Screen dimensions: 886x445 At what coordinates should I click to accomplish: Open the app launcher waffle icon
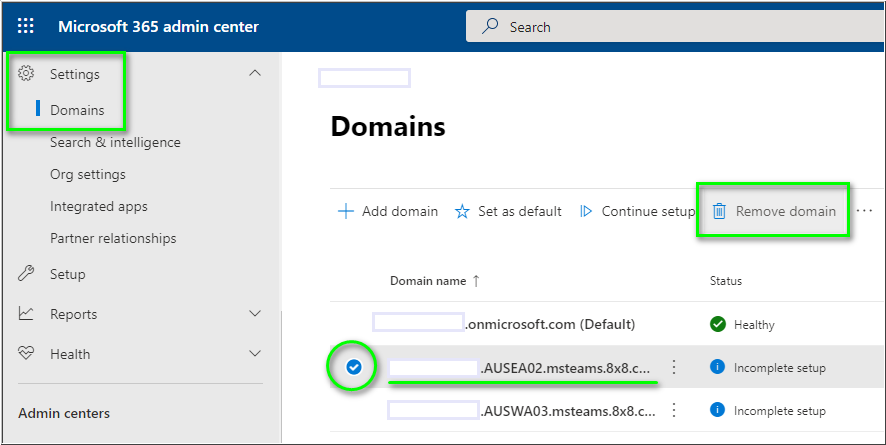26,26
